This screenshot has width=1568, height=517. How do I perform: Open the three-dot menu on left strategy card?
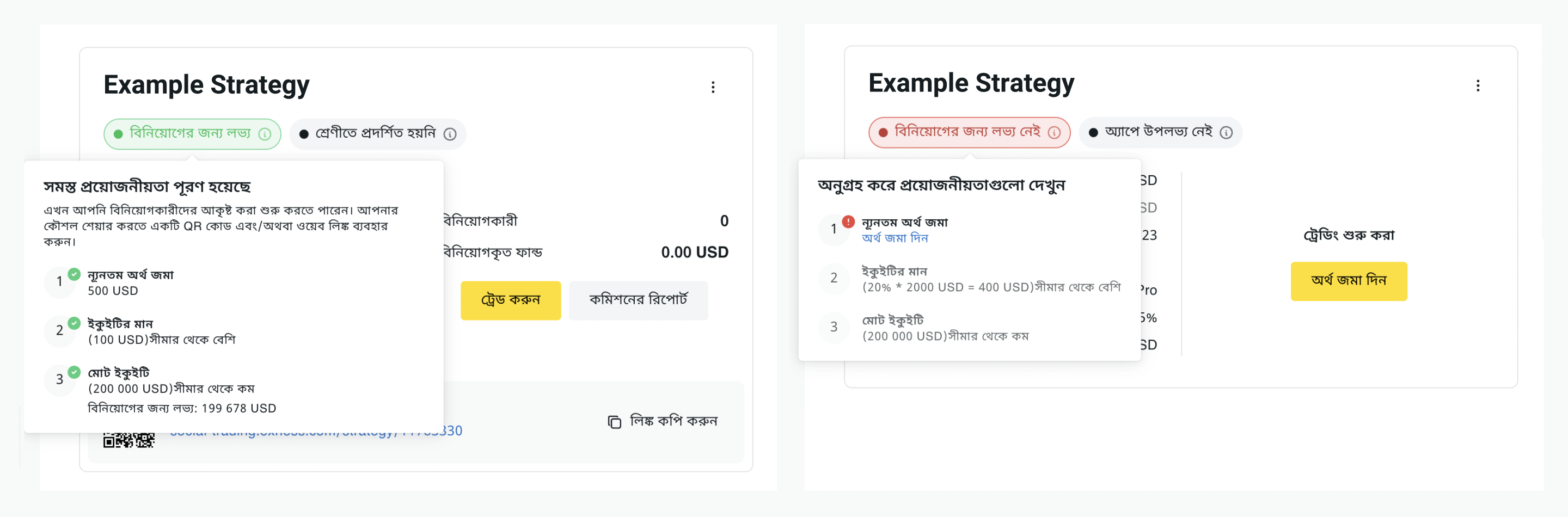[x=713, y=87]
